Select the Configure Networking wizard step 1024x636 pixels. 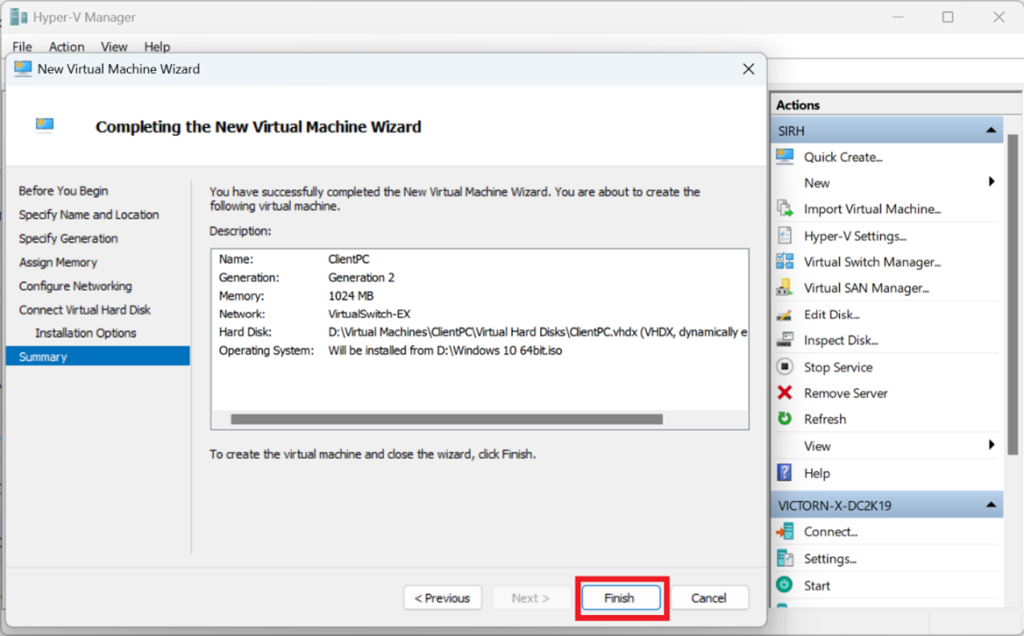coord(75,286)
